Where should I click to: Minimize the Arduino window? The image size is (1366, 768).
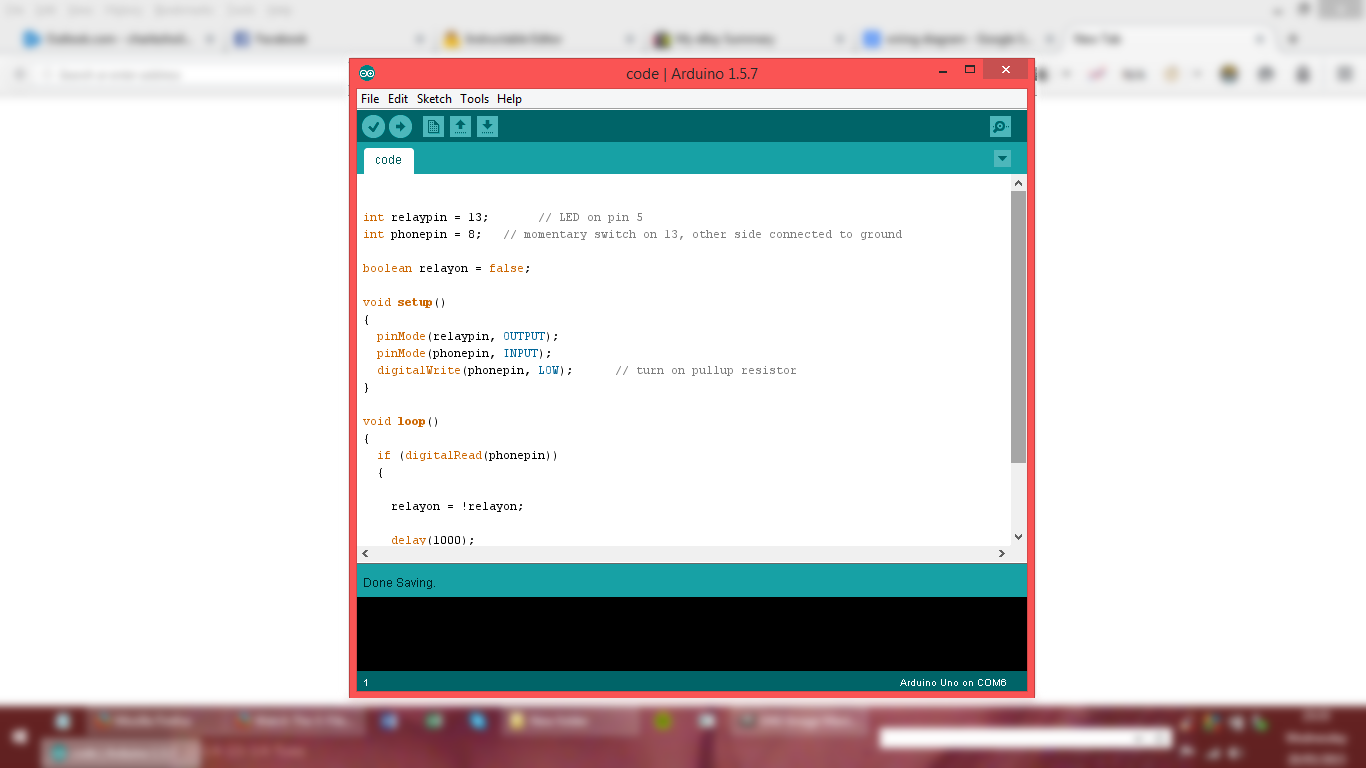(942, 70)
